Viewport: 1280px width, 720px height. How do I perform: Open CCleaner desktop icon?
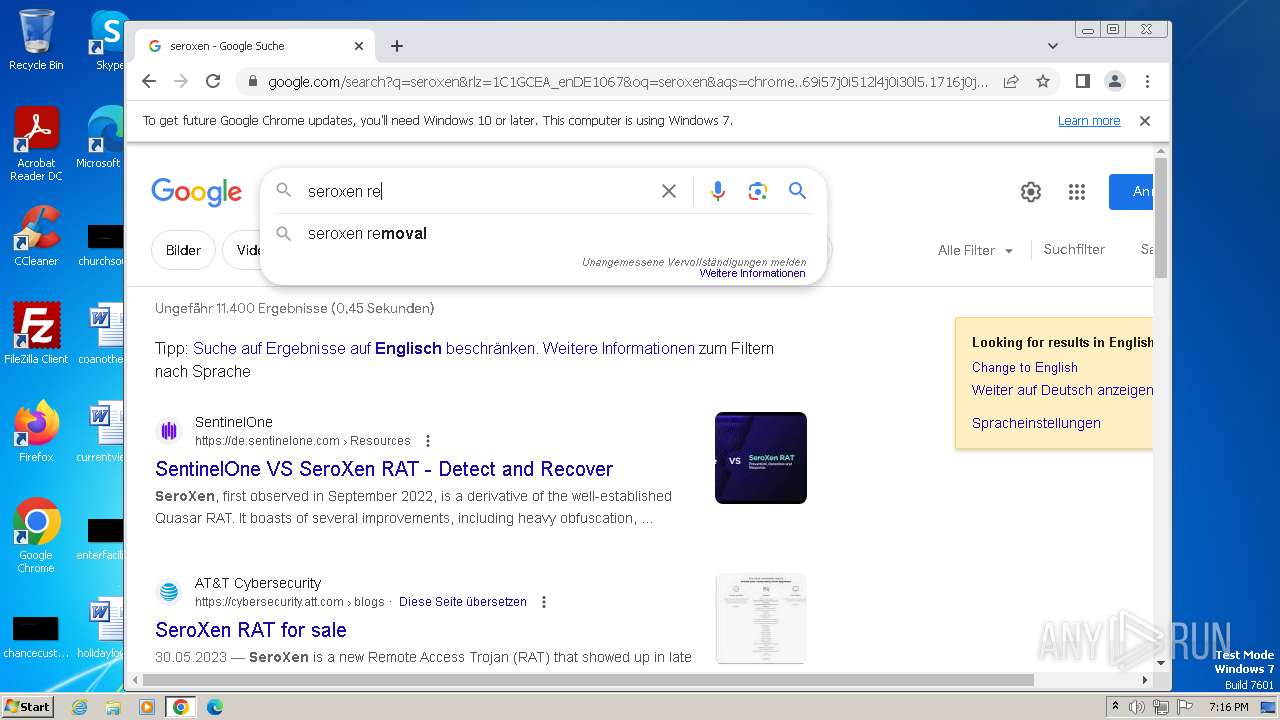[36, 236]
